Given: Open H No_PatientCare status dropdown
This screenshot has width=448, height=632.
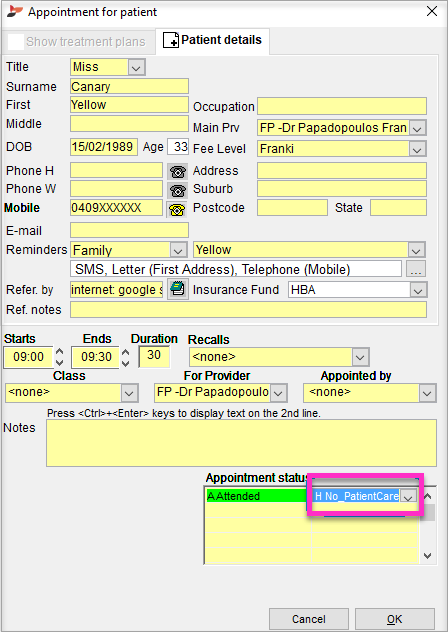Looking at the screenshot, I should (x=408, y=497).
